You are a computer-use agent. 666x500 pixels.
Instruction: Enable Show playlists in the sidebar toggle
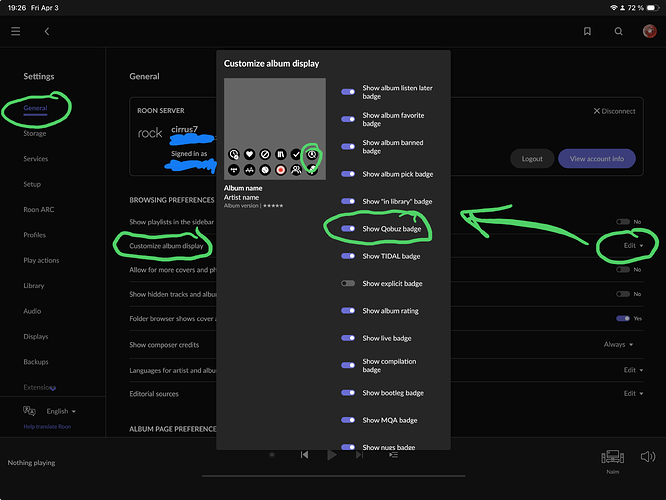point(623,222)
